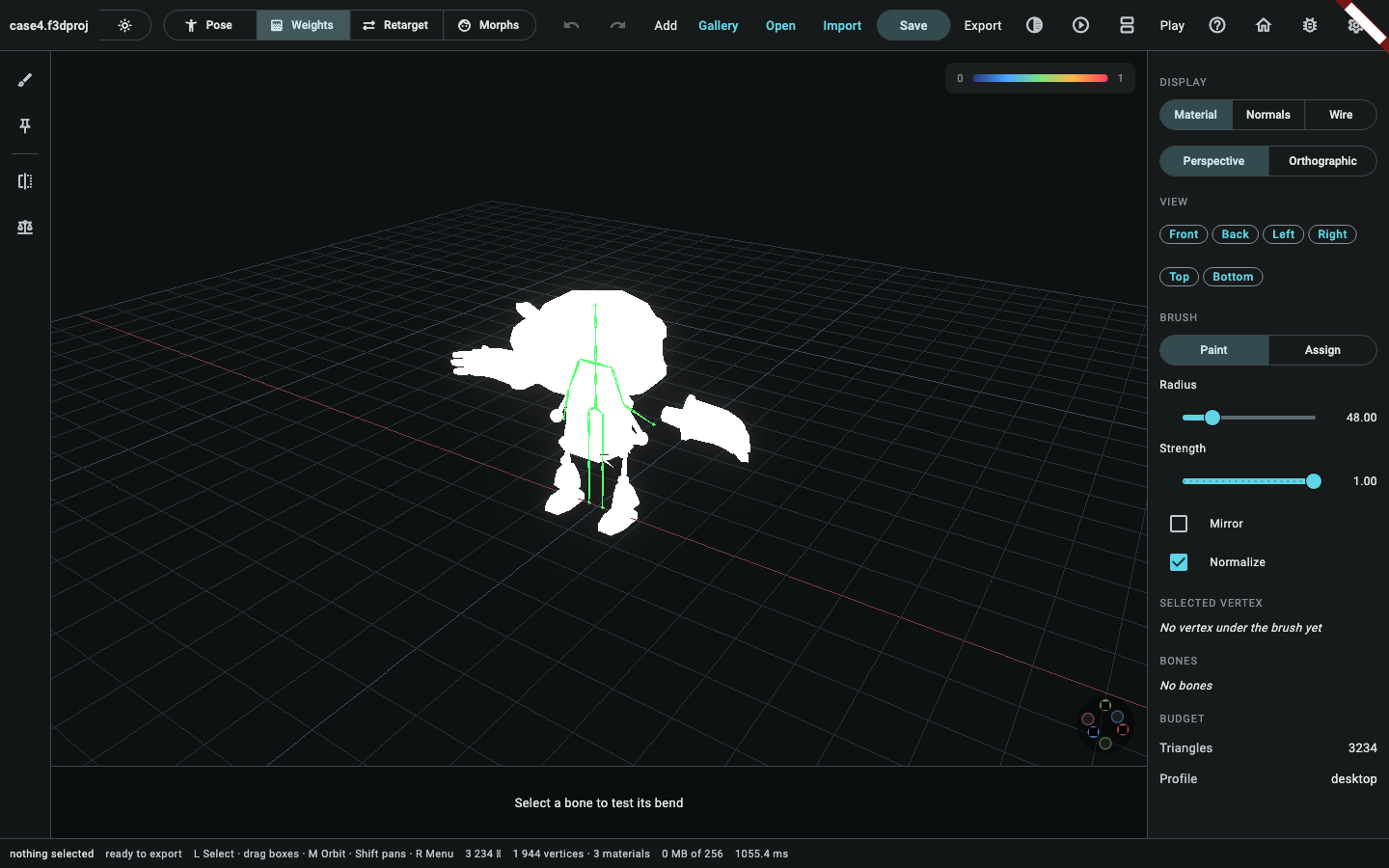Click the Strength value 1.00

pos(1365,481)
